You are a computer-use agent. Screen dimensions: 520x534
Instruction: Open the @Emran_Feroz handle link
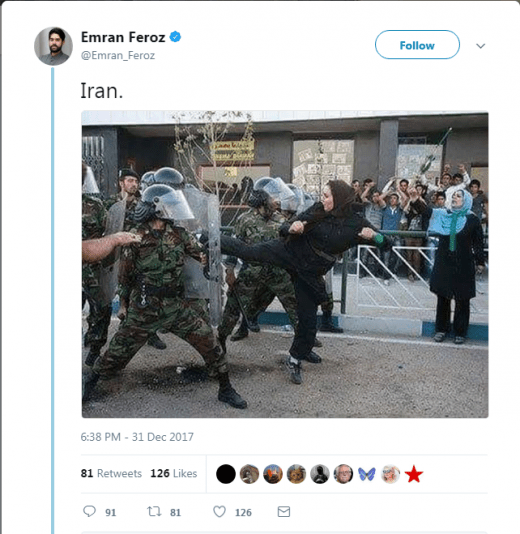pos(118,55)
